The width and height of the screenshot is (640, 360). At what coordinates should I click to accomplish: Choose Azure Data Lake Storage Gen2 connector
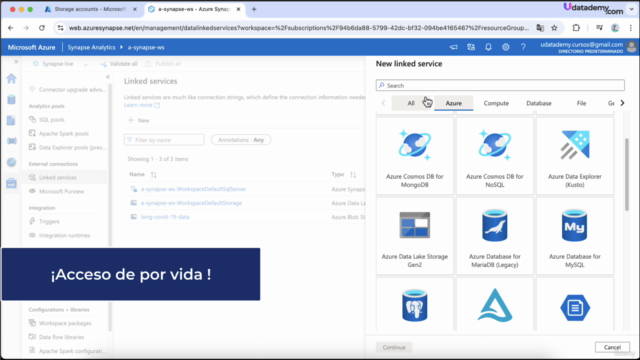coord(414,236)
